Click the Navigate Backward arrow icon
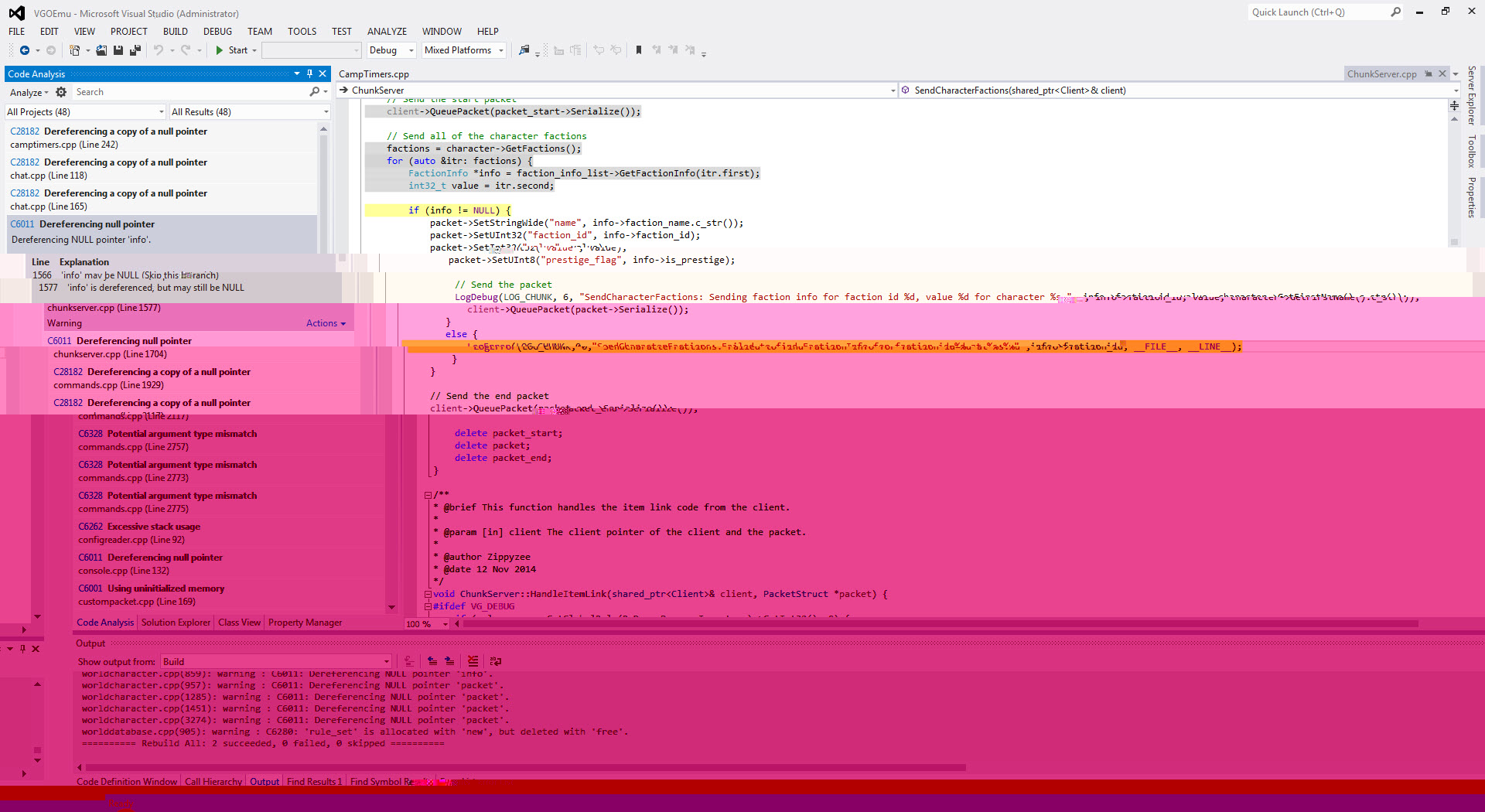Viewport: 1485px width, 812px height. pyautogui.click(x=25, y=50)
